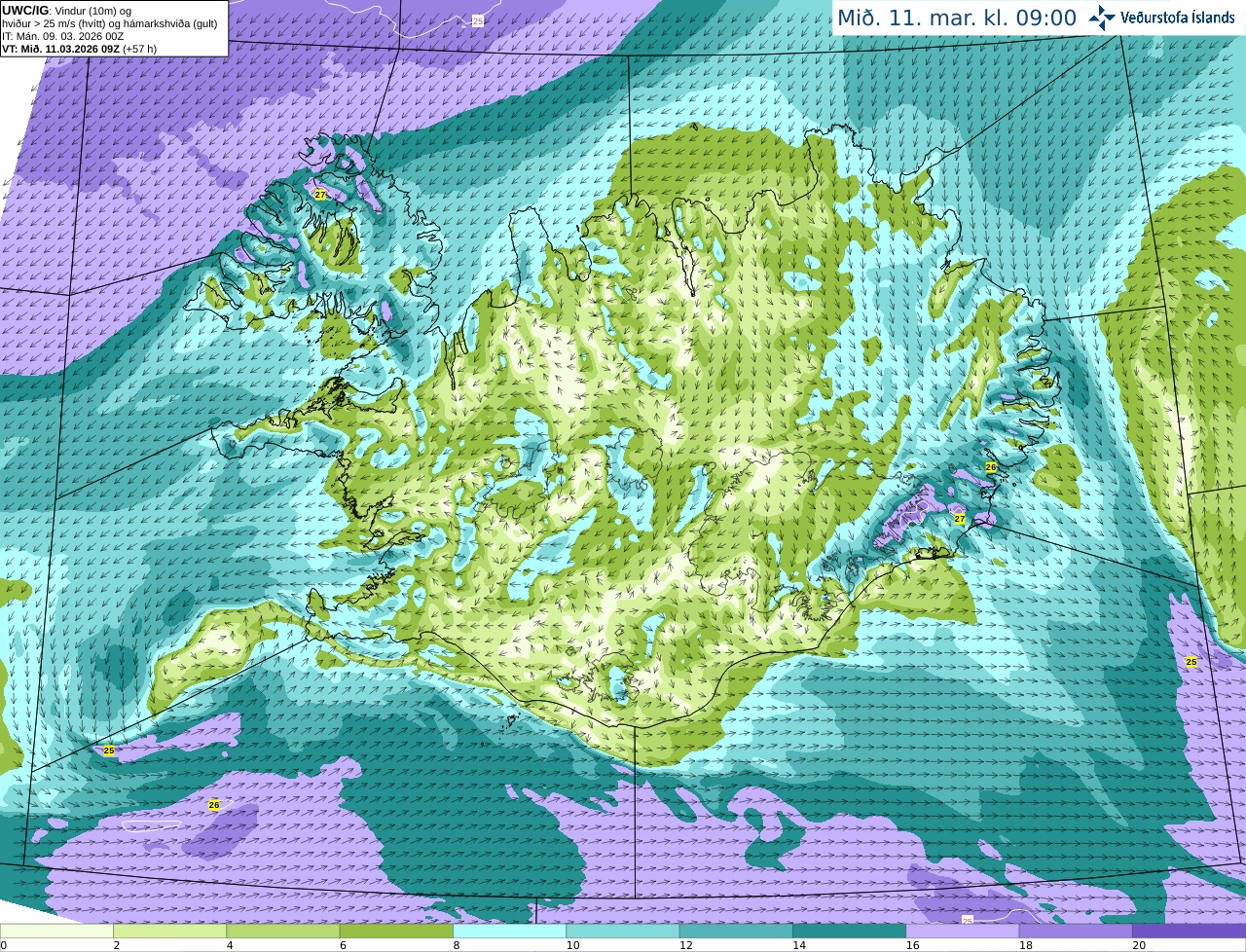Pick the 12–14 m/s teal legend swatch

(736, 932)
